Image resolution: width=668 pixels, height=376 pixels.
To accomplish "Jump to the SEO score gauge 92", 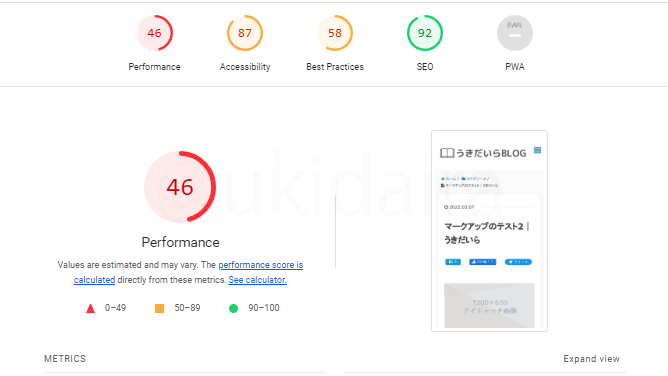I will click(425, 33).
